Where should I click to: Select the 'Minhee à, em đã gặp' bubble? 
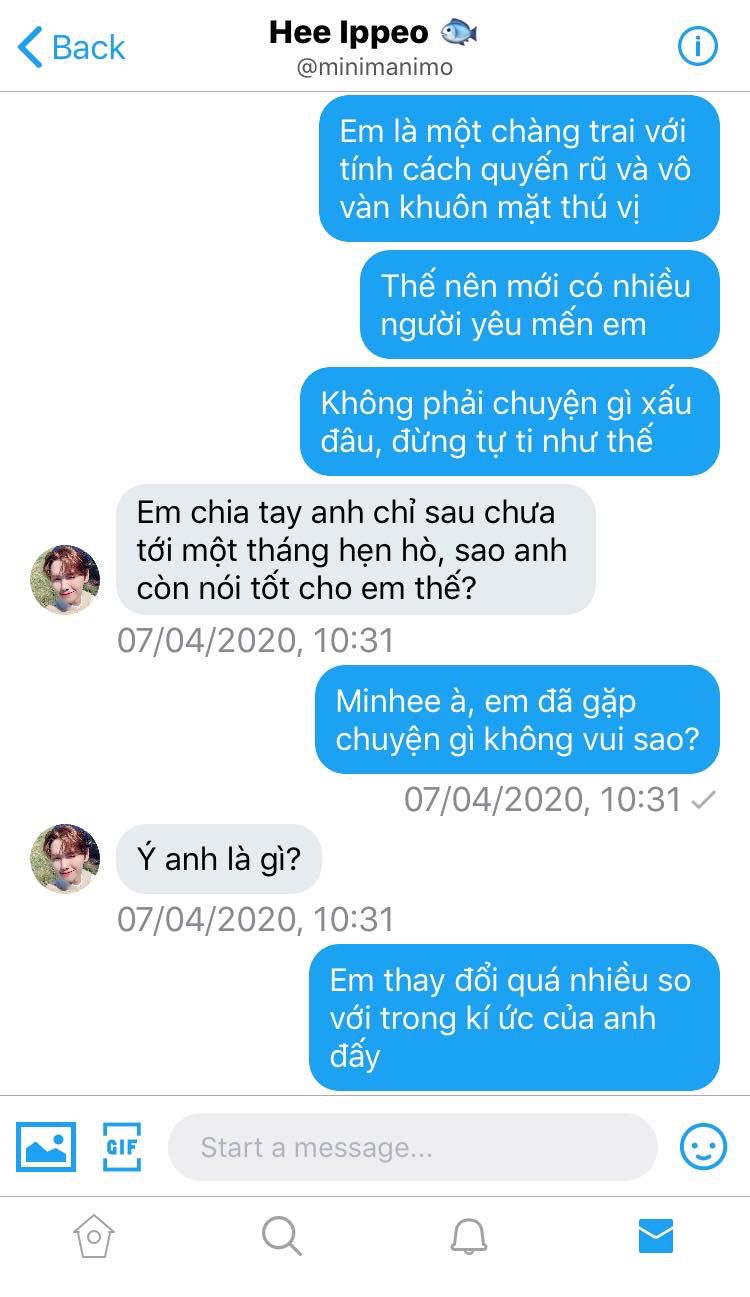tap(517, 720)
